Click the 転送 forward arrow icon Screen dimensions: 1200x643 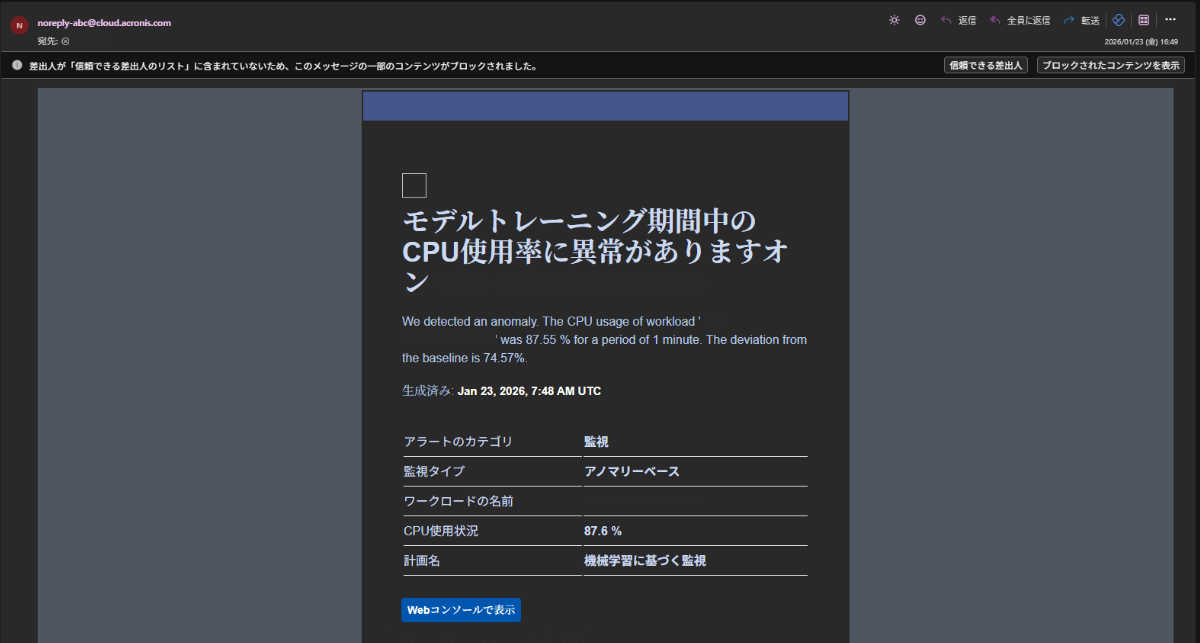pos(1069,20)
